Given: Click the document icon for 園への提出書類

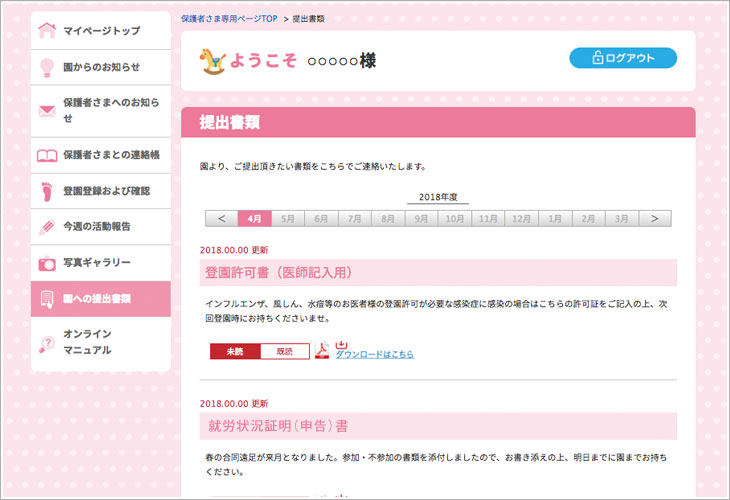Looking at the screenshot, I should point(47,299).
